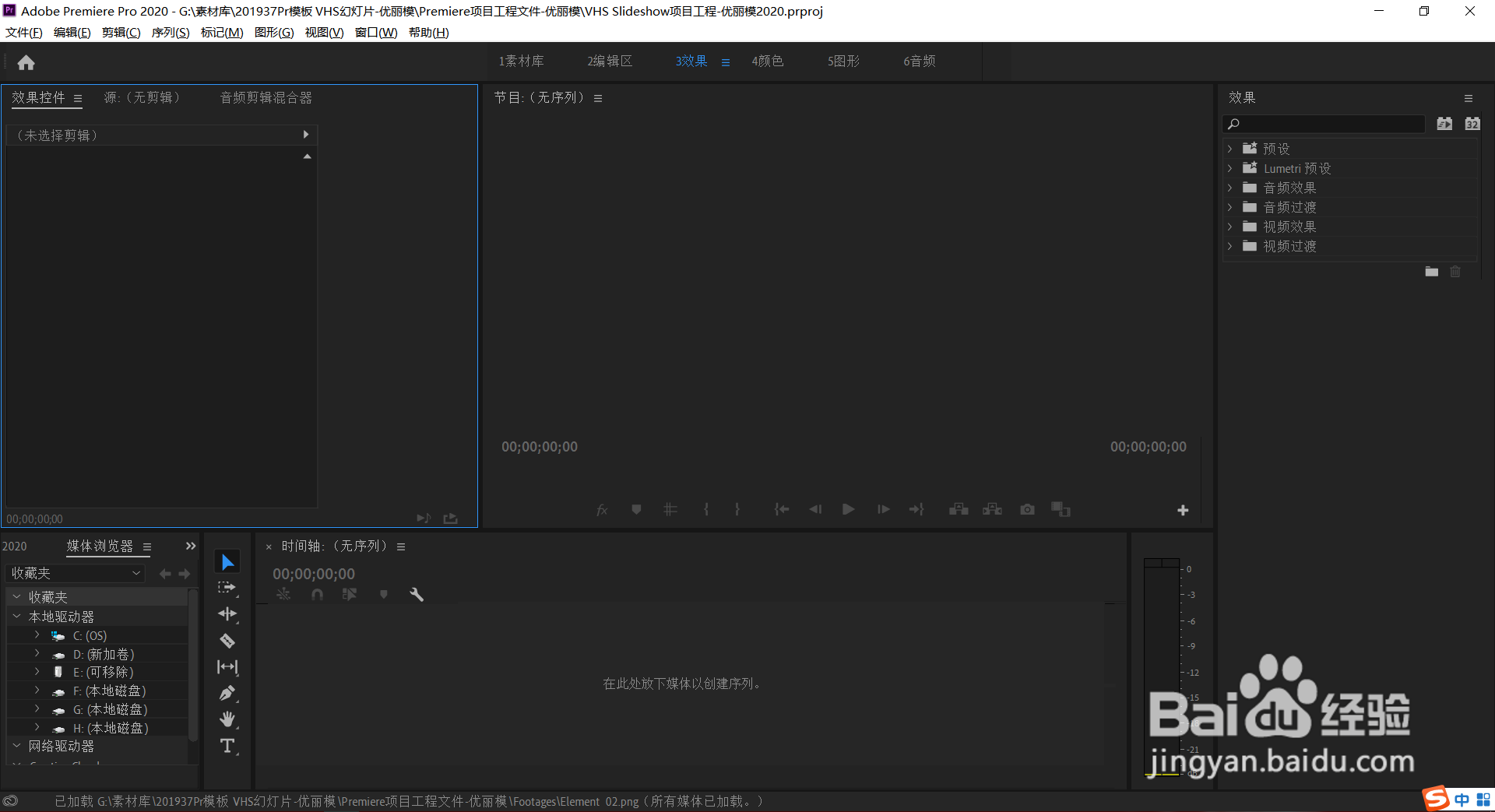Filter by 32-bit Color effects
This screenshot has width=1495, height=812.
click(x=1472, y=124)
